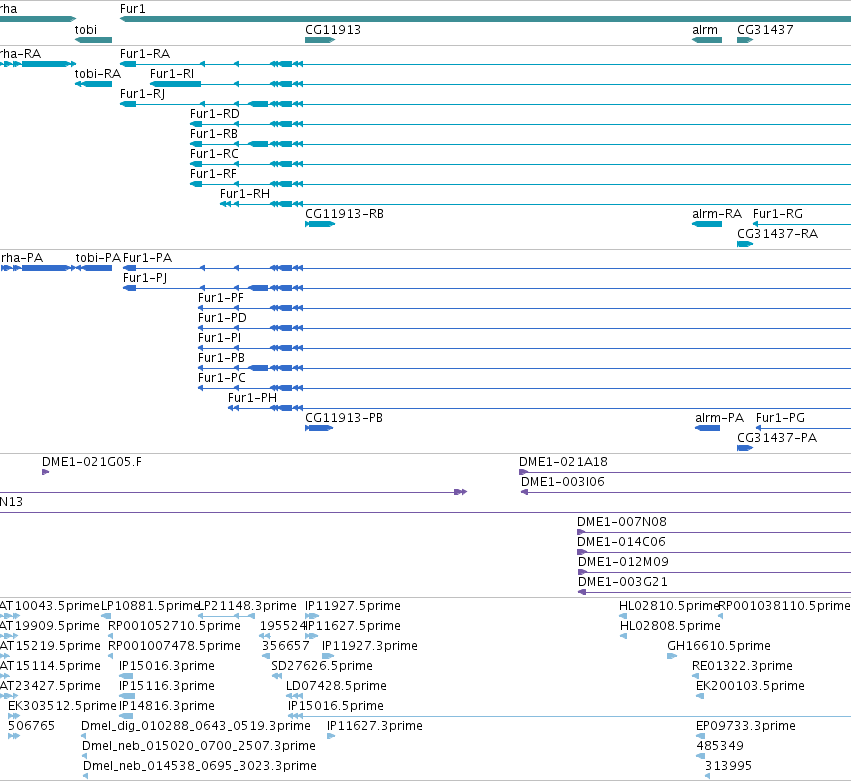Click the CG31437-PA protein label
Screen dimensions: 851x781
pos(777,438)
